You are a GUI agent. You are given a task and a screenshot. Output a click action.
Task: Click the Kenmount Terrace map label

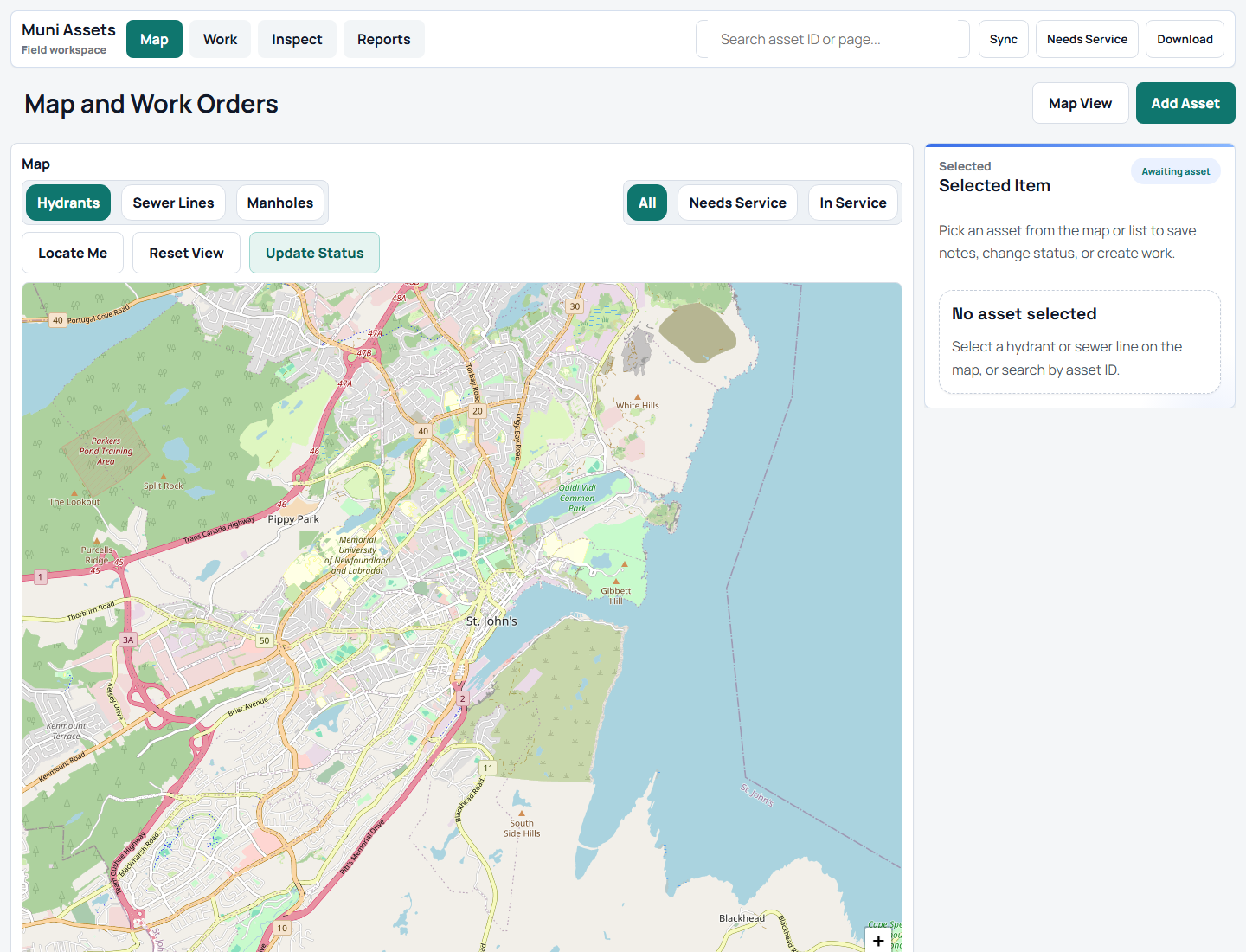[66, 731]
